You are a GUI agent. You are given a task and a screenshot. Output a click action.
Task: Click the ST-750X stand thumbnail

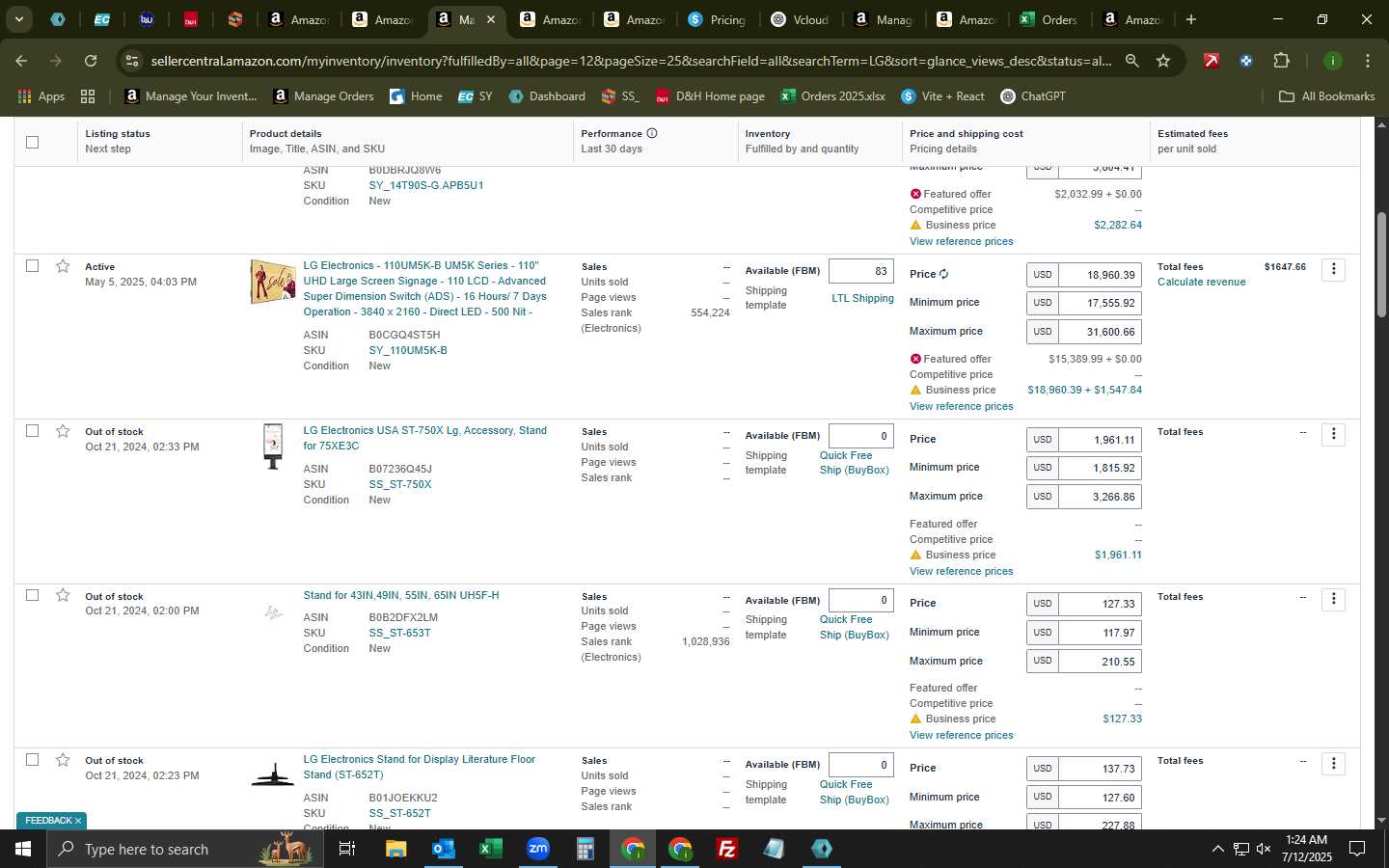pos(273,447)
